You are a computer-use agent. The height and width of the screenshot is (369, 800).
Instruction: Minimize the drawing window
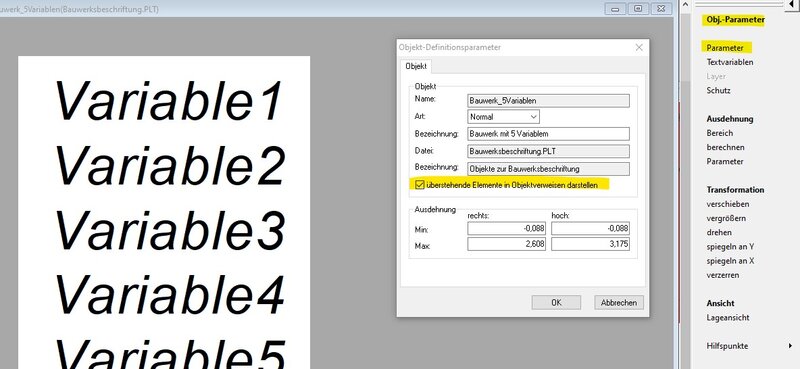[x=616, y=9]
